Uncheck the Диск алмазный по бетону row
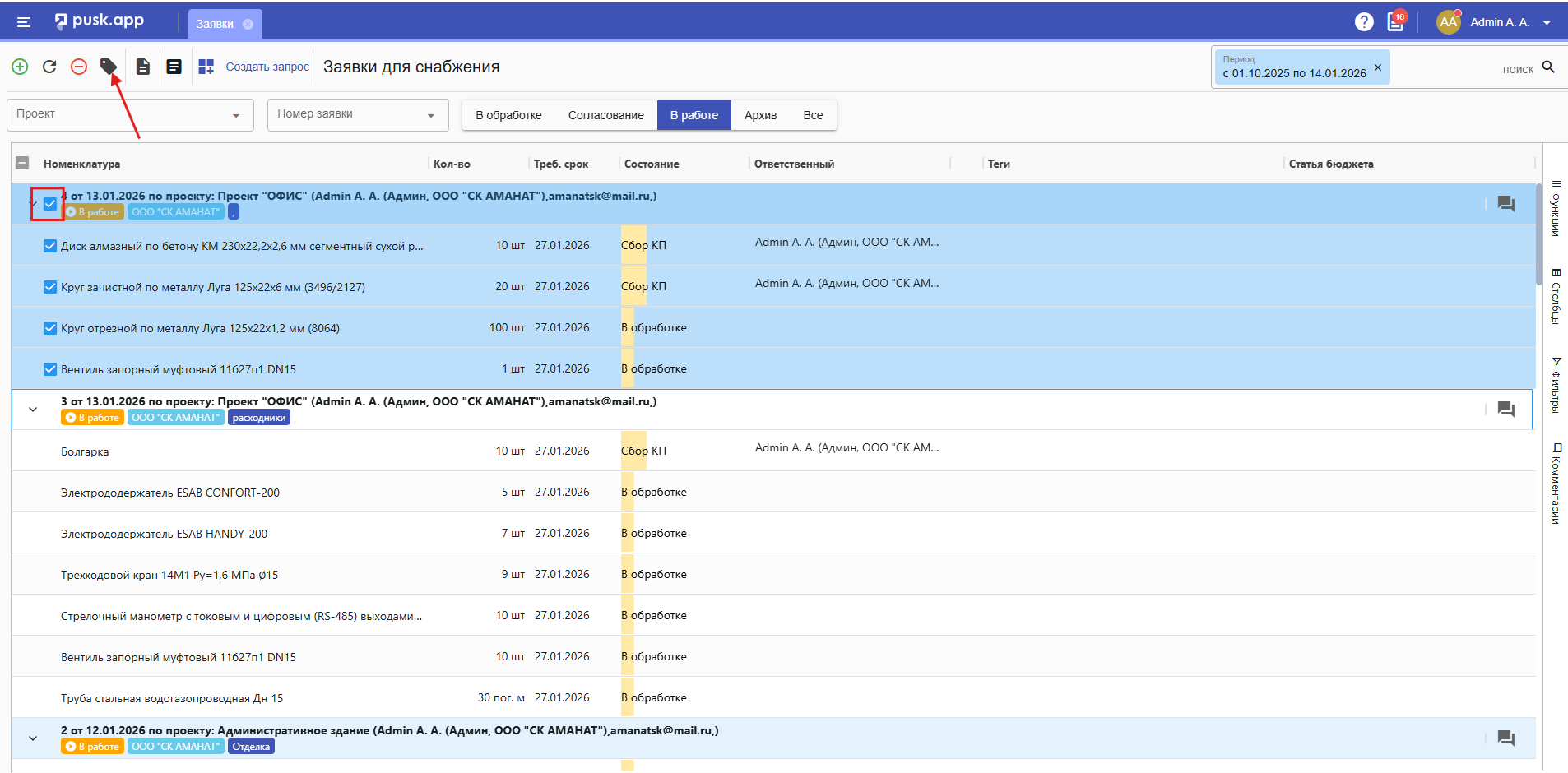The height and width of the screenshot is (773, 1568). (50, 246)
